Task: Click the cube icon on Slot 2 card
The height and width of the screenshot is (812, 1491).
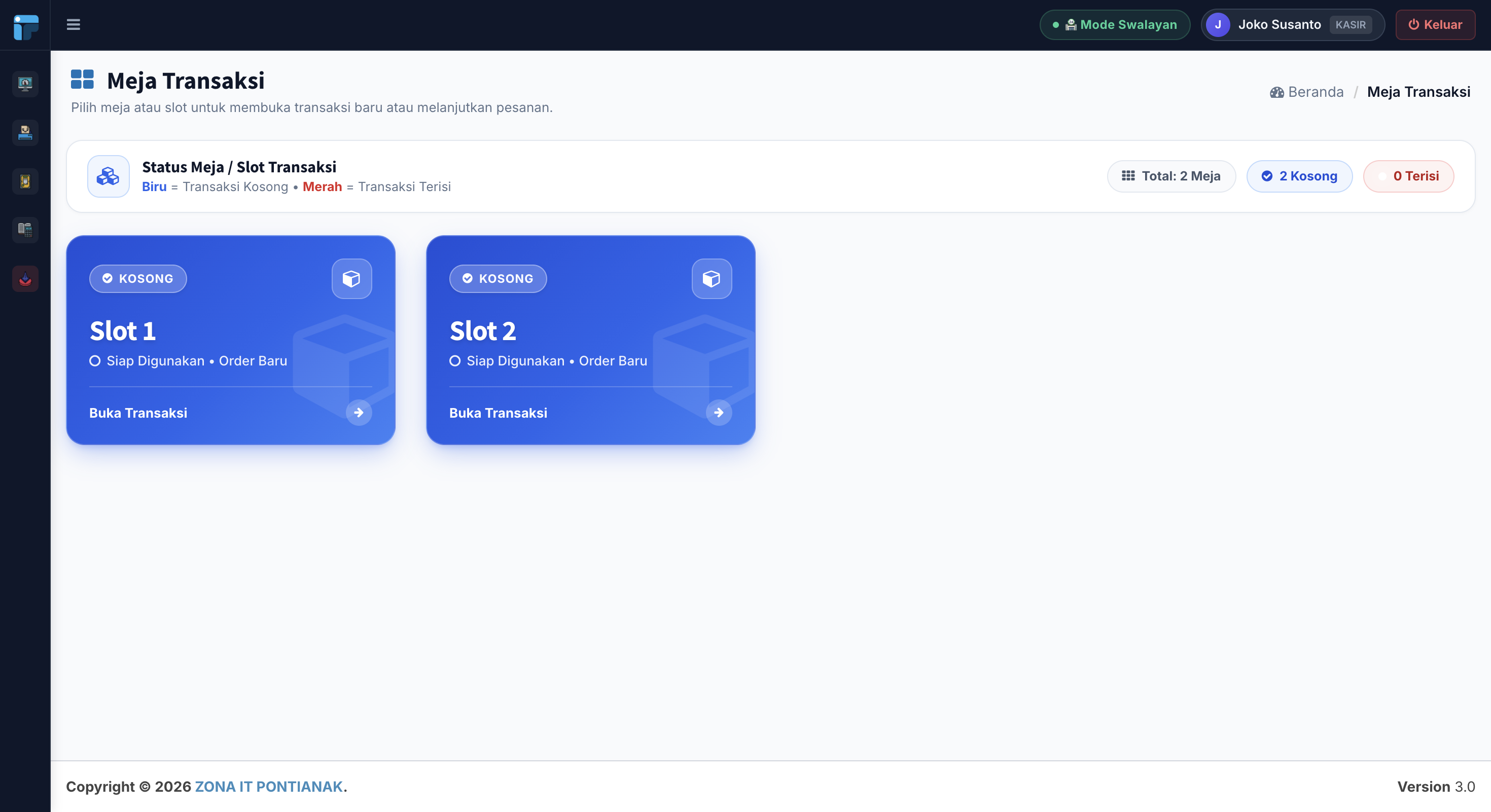Action: (x=712, y=279)
